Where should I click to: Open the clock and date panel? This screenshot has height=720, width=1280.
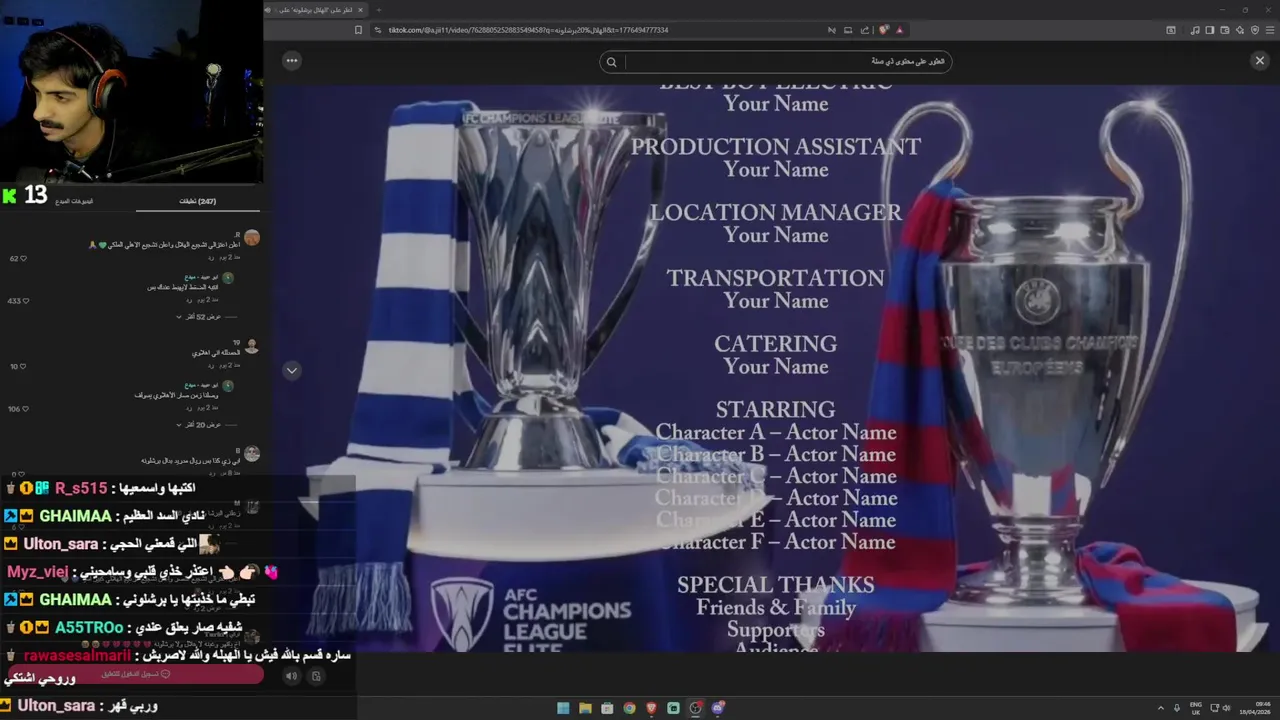1253,708
